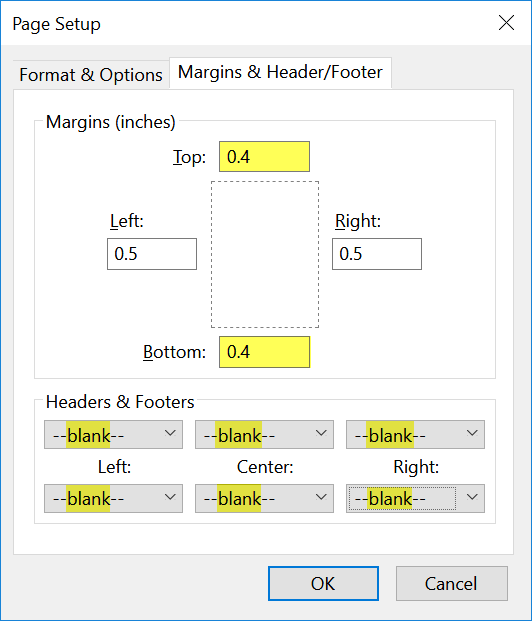Click the arrow of the right footer combo box
The image size is (532, 621).
[x=472, y=497]
